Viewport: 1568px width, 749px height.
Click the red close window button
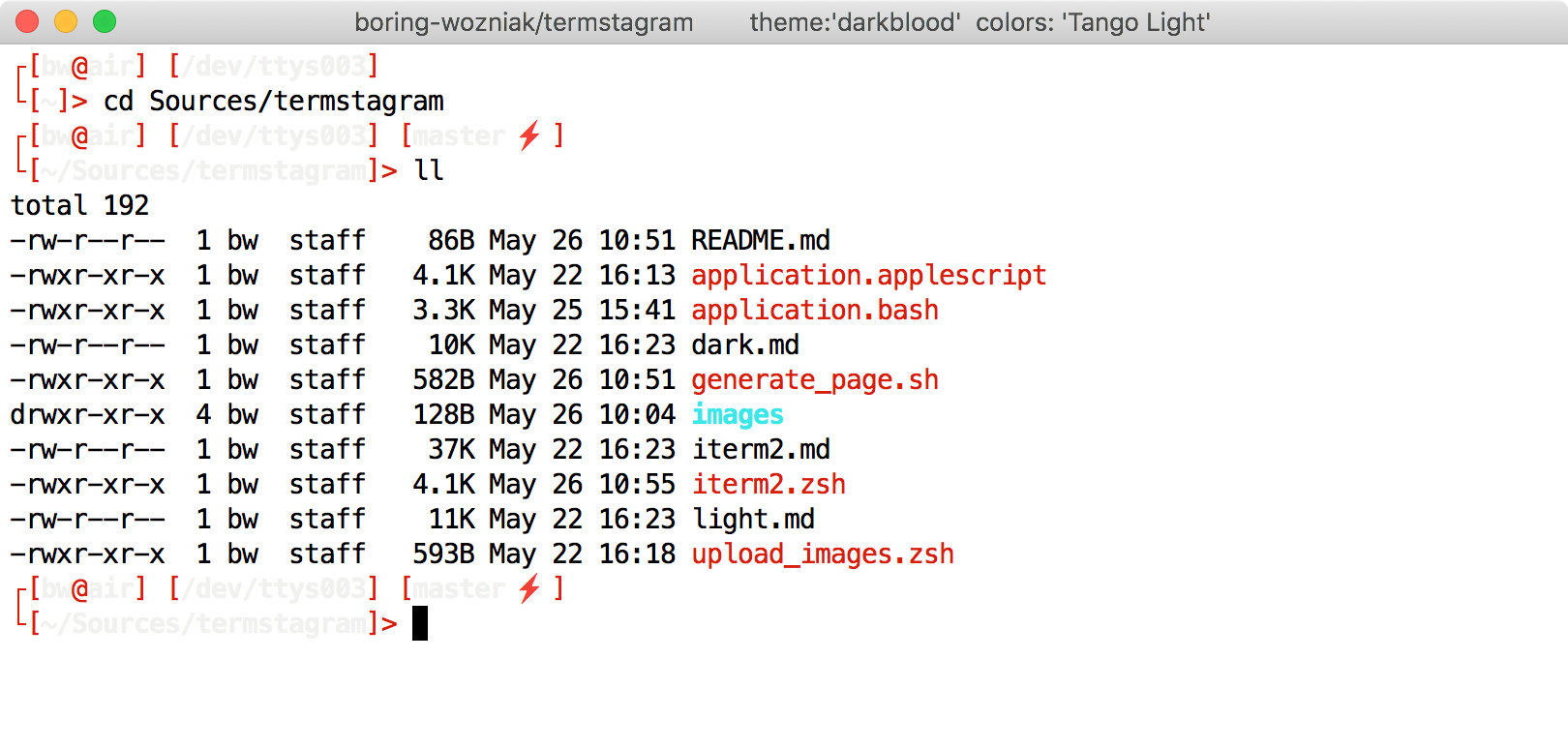click(27, 21)
